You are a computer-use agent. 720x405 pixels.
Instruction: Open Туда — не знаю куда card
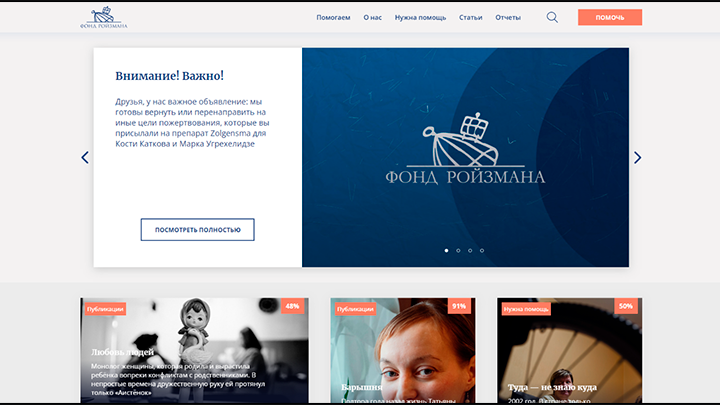(569, 350)
